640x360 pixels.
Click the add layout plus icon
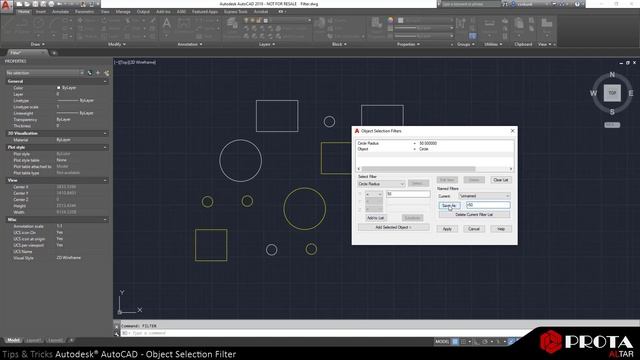pyautogui.click(x=71, y=340)
